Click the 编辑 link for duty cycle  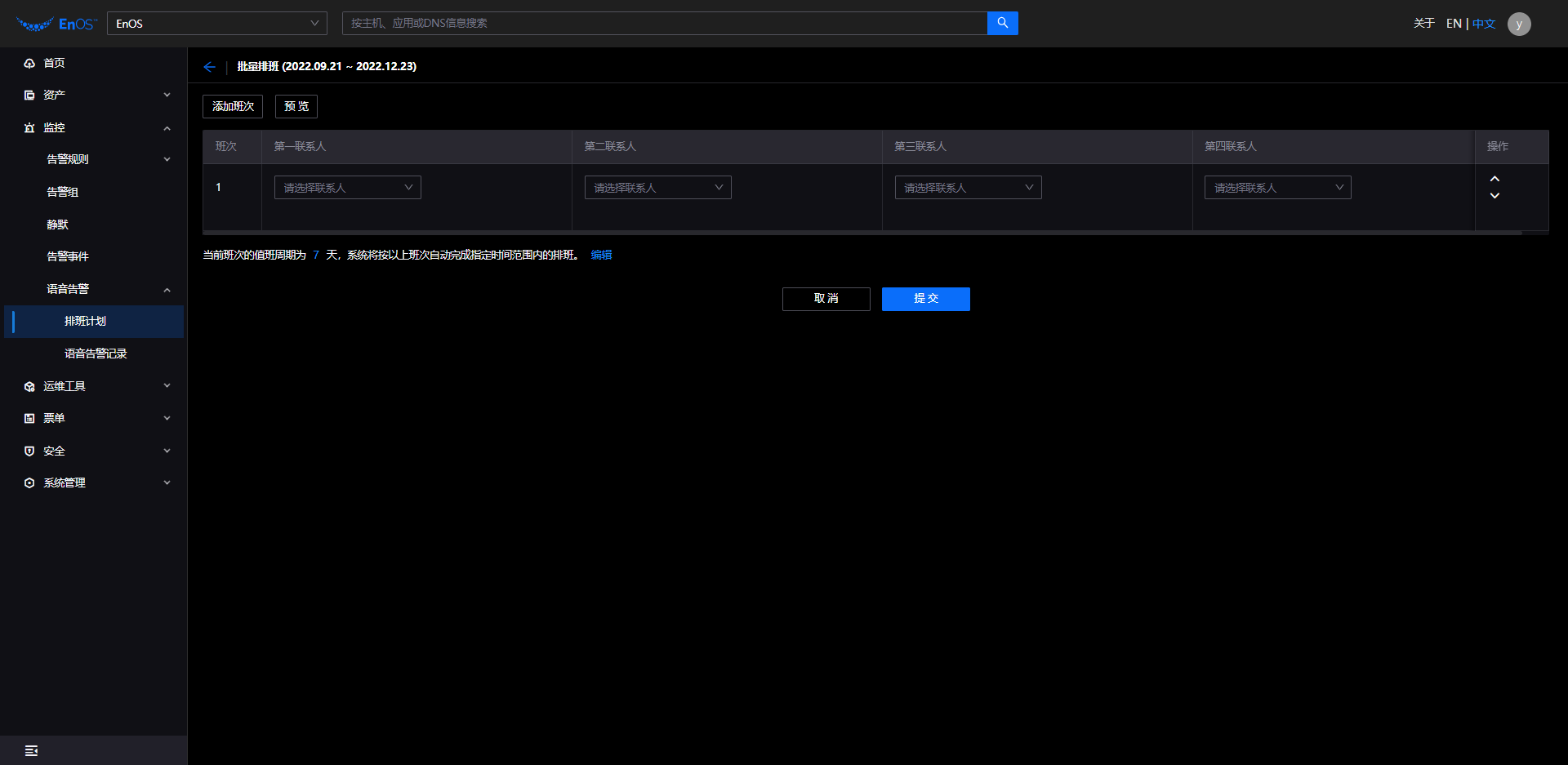(601, 255)
